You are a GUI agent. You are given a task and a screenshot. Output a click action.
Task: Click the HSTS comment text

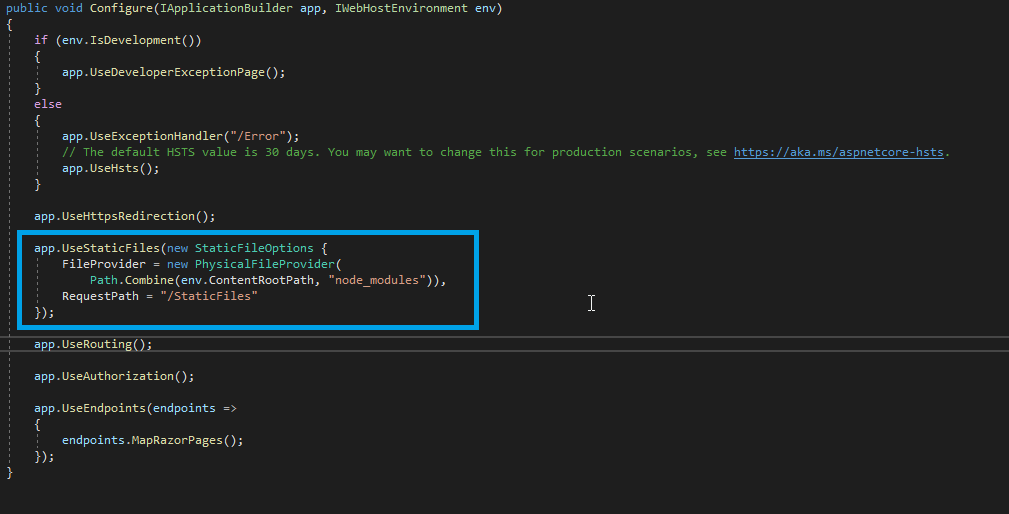tap(394, 152)
